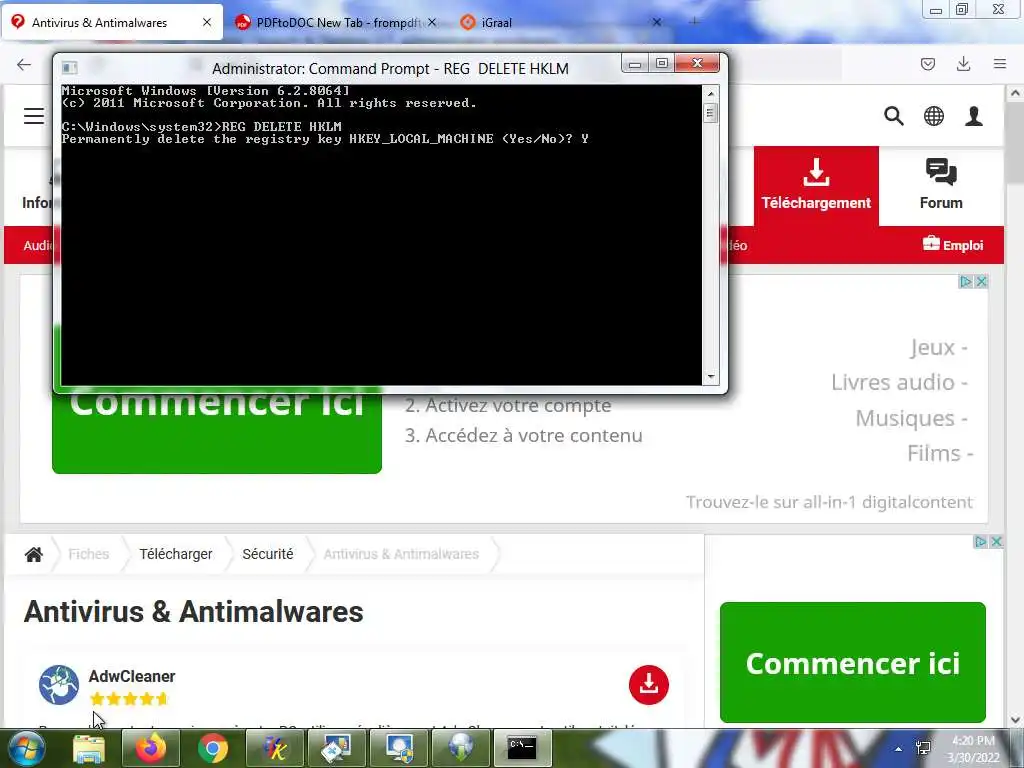Image resolution: width=1024 pixels, height=768 pixels.
Task: Open Windows Explorer from the taskbar
Action: tap(89, 748)
